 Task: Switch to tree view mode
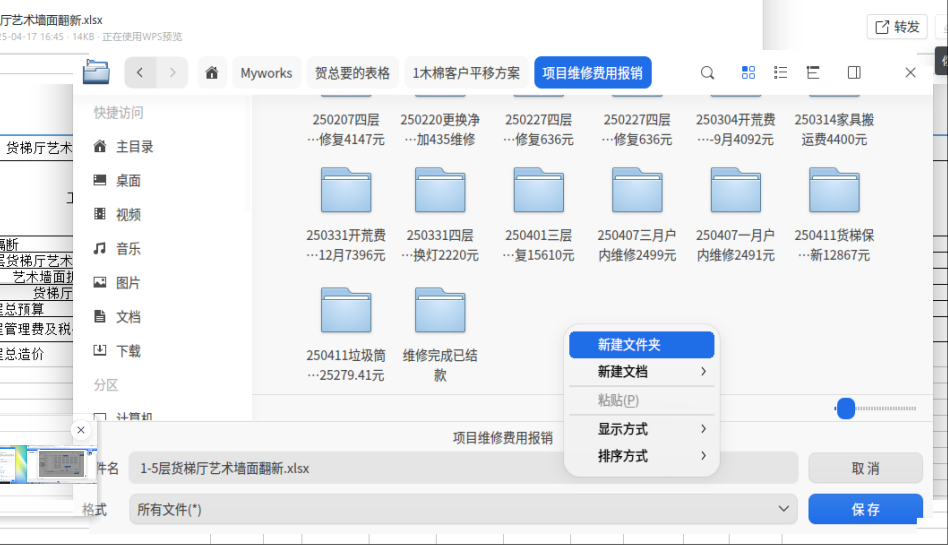pos(813,73)
